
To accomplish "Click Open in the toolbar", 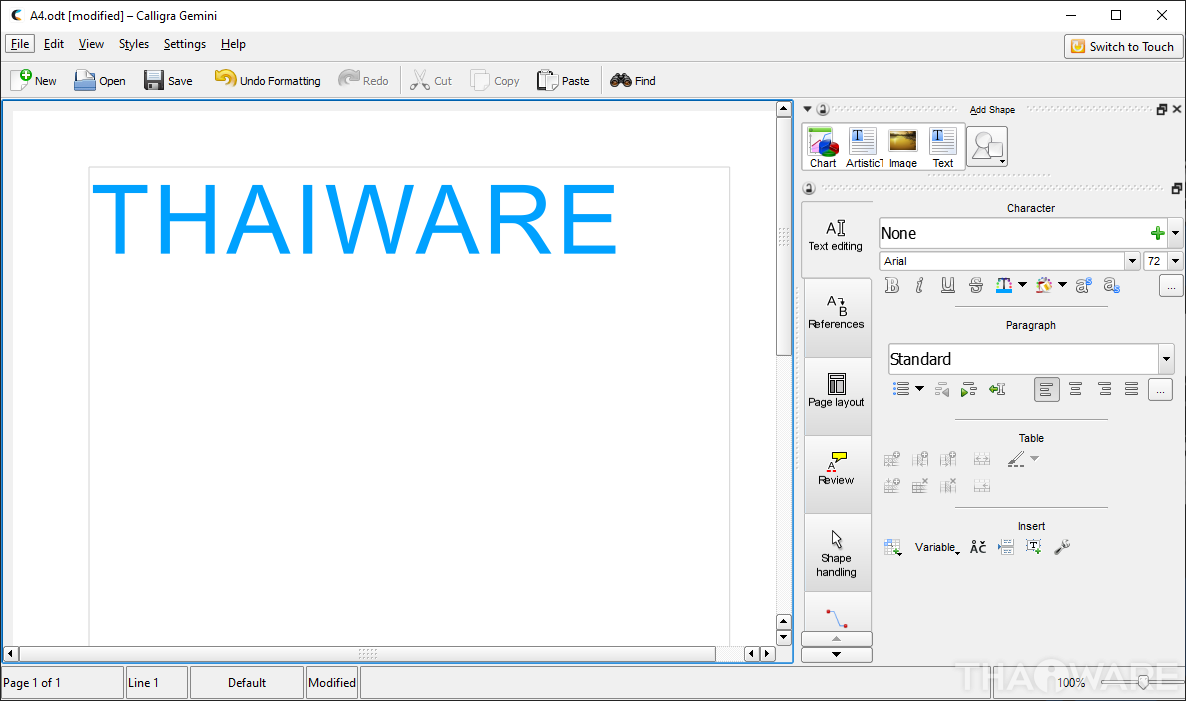I will [100, 80].
